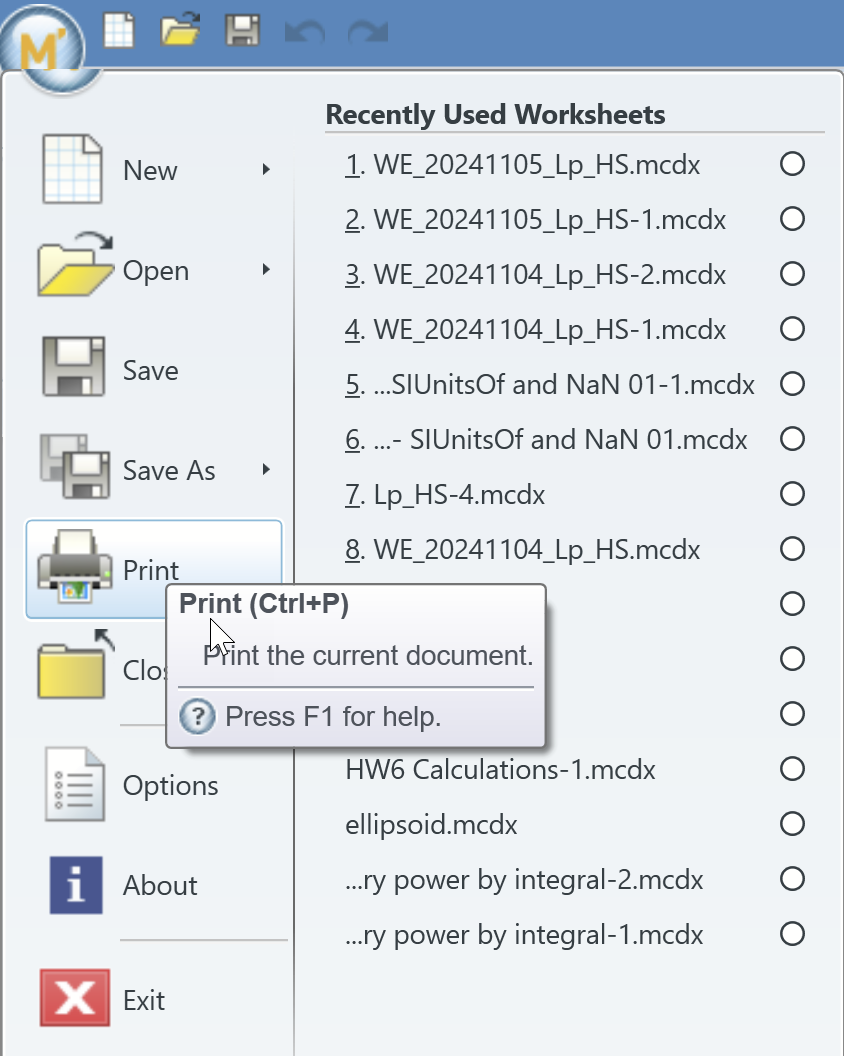844x1056 pixels.
Task: Click the Redo arrow icon
Action: click(367, 30)
